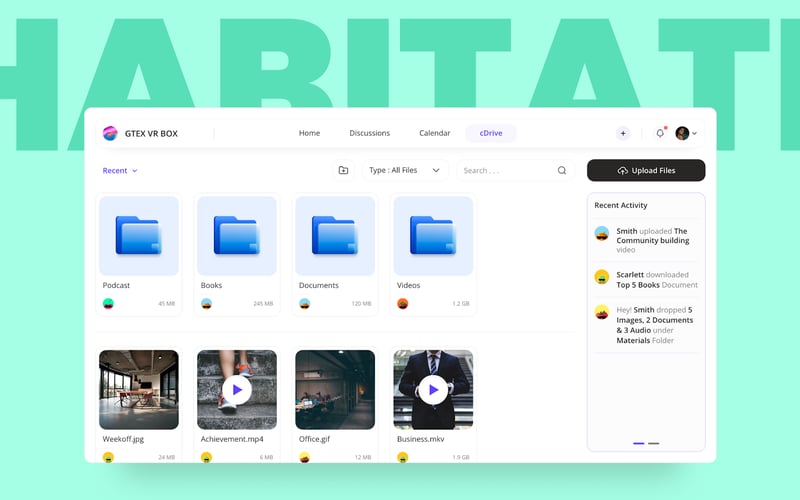Screen dimensions: 800x500
Task: Click the Videos folder name
Action: click(409, 285)
